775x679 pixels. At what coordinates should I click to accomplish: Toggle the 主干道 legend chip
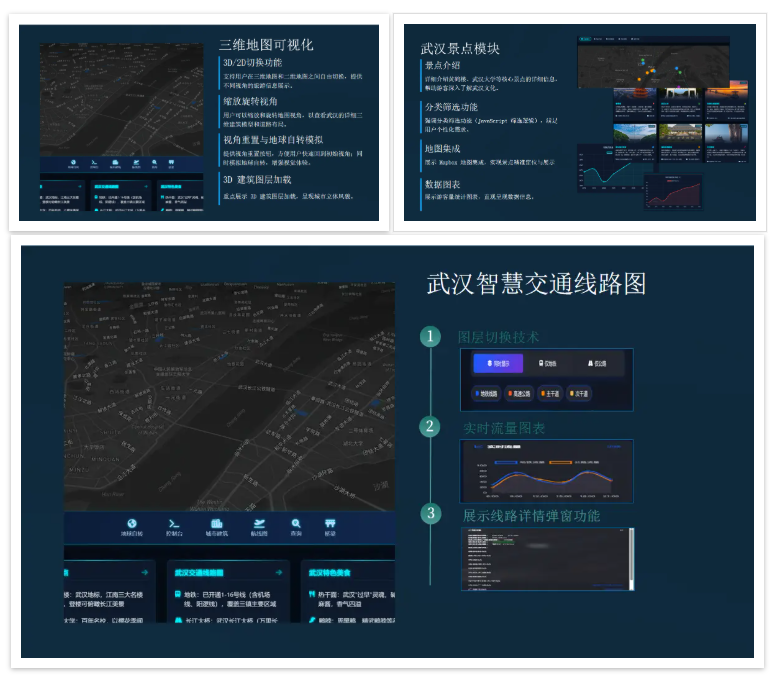tap(550, 393)
